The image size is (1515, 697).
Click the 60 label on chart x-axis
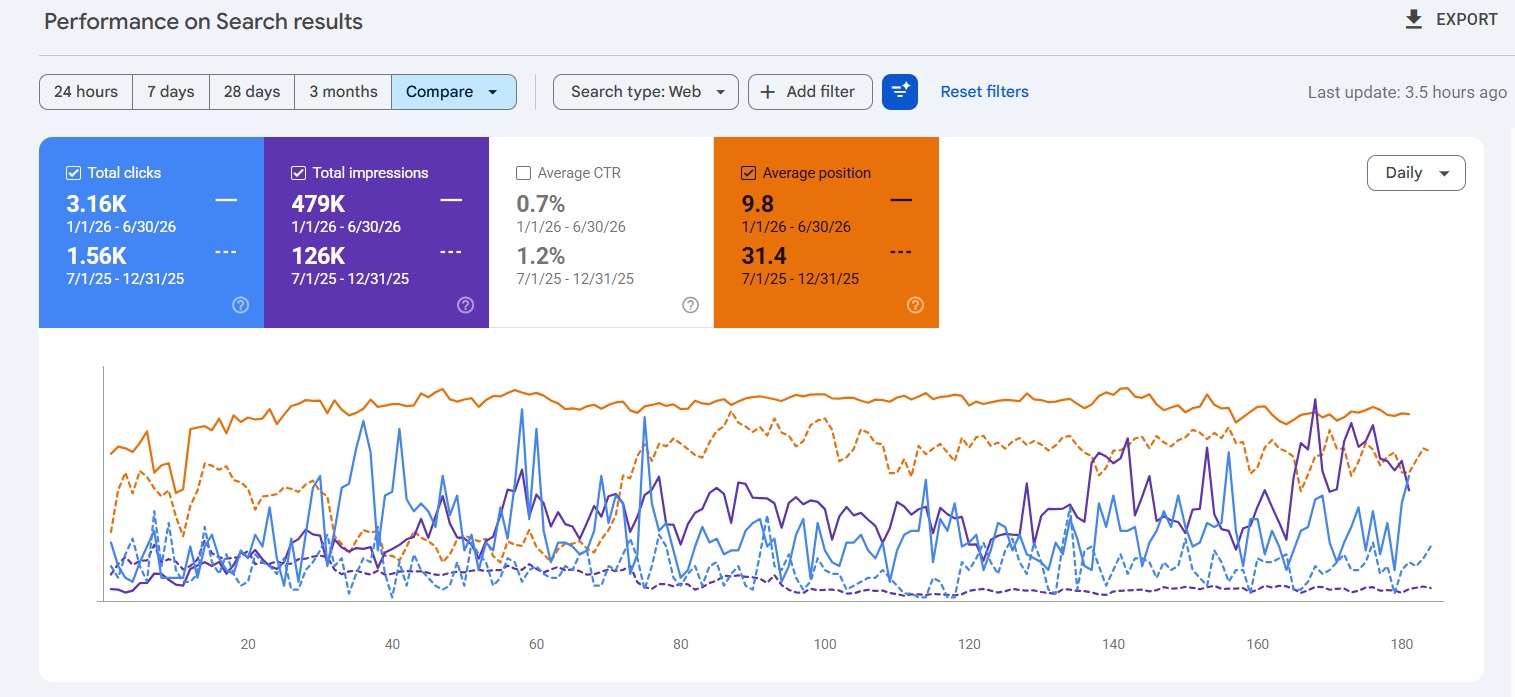(x=536, y=644)
